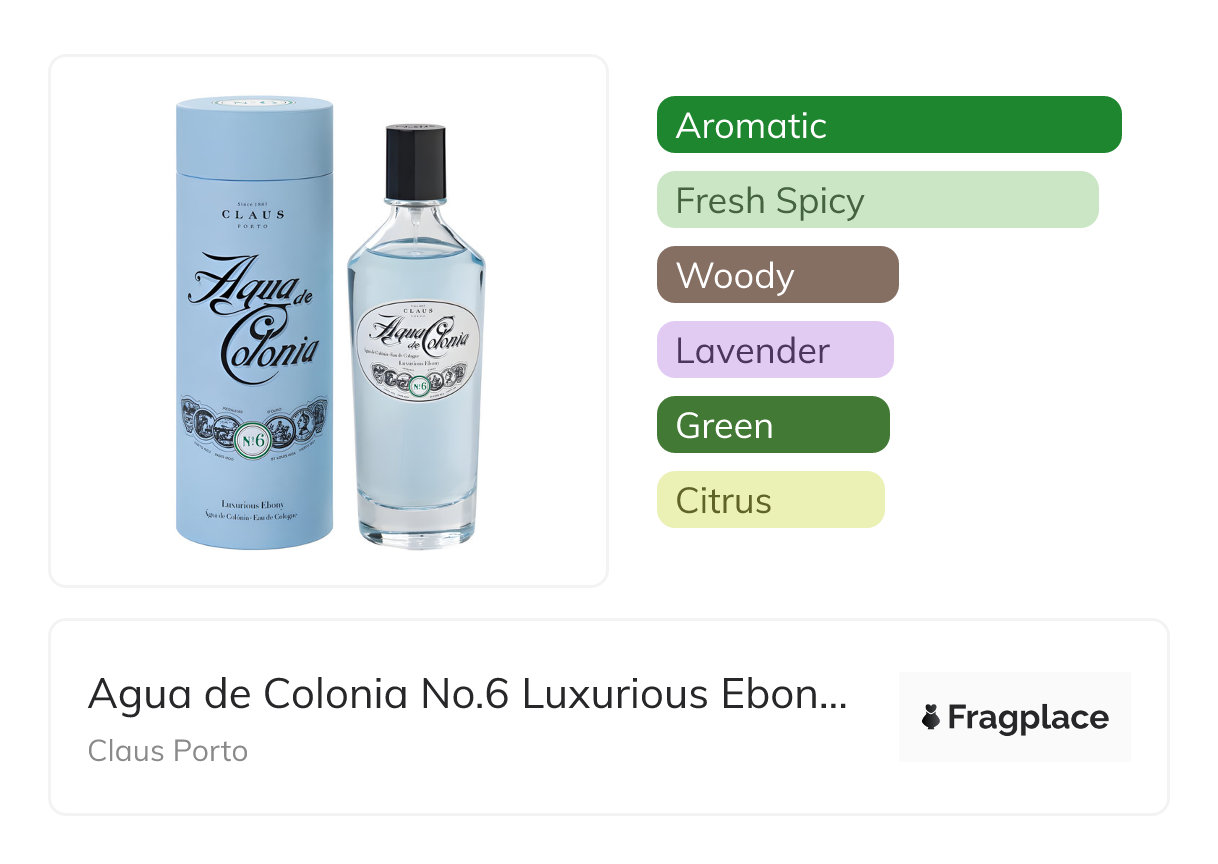Click the Claus Porto text on the box
1218x864 pixels.
253,215
